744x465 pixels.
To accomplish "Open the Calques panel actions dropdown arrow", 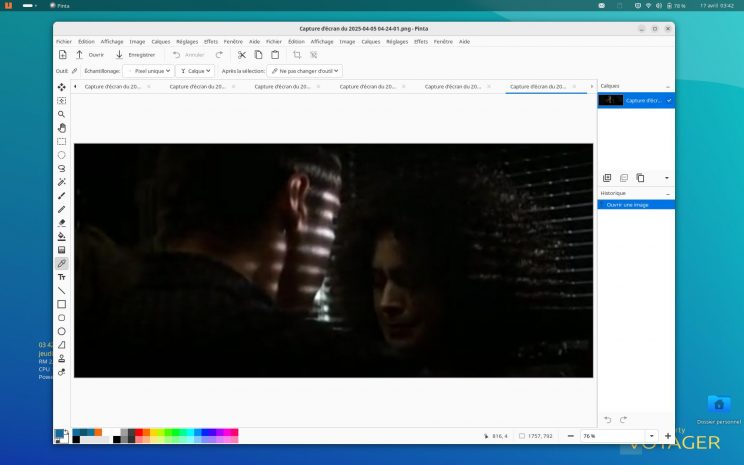I will [x=667, y=178].
